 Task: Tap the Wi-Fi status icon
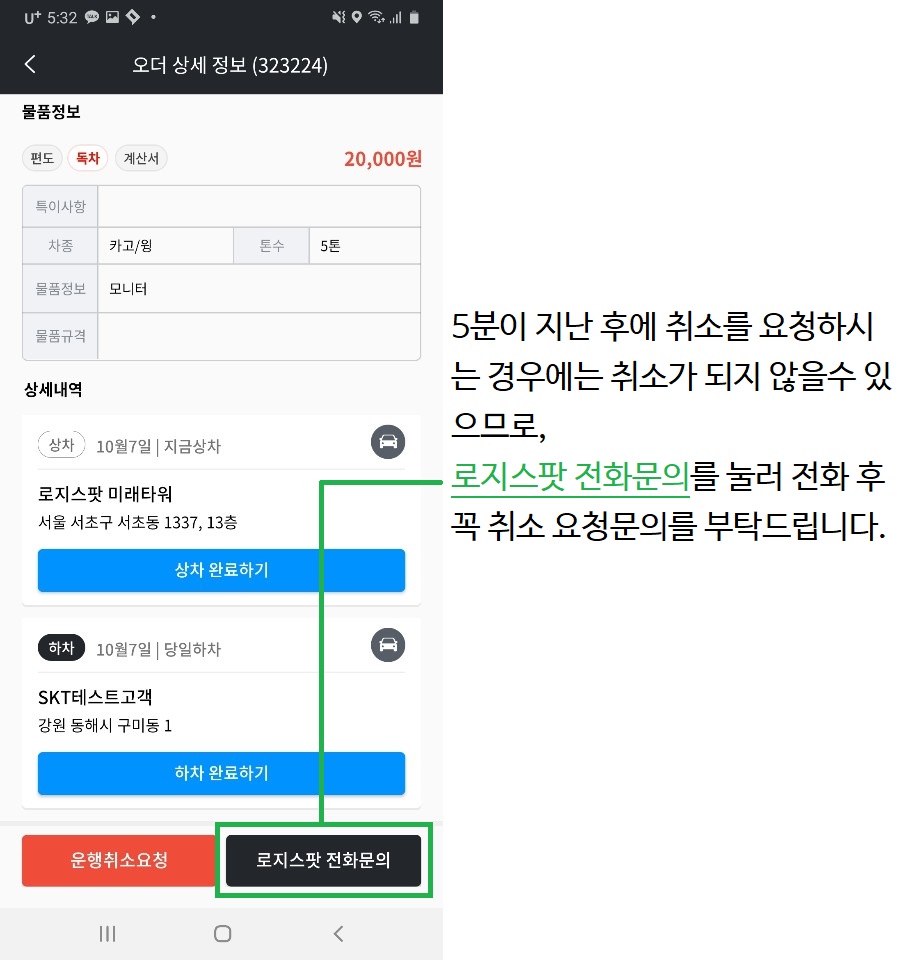tap(376, 17)
